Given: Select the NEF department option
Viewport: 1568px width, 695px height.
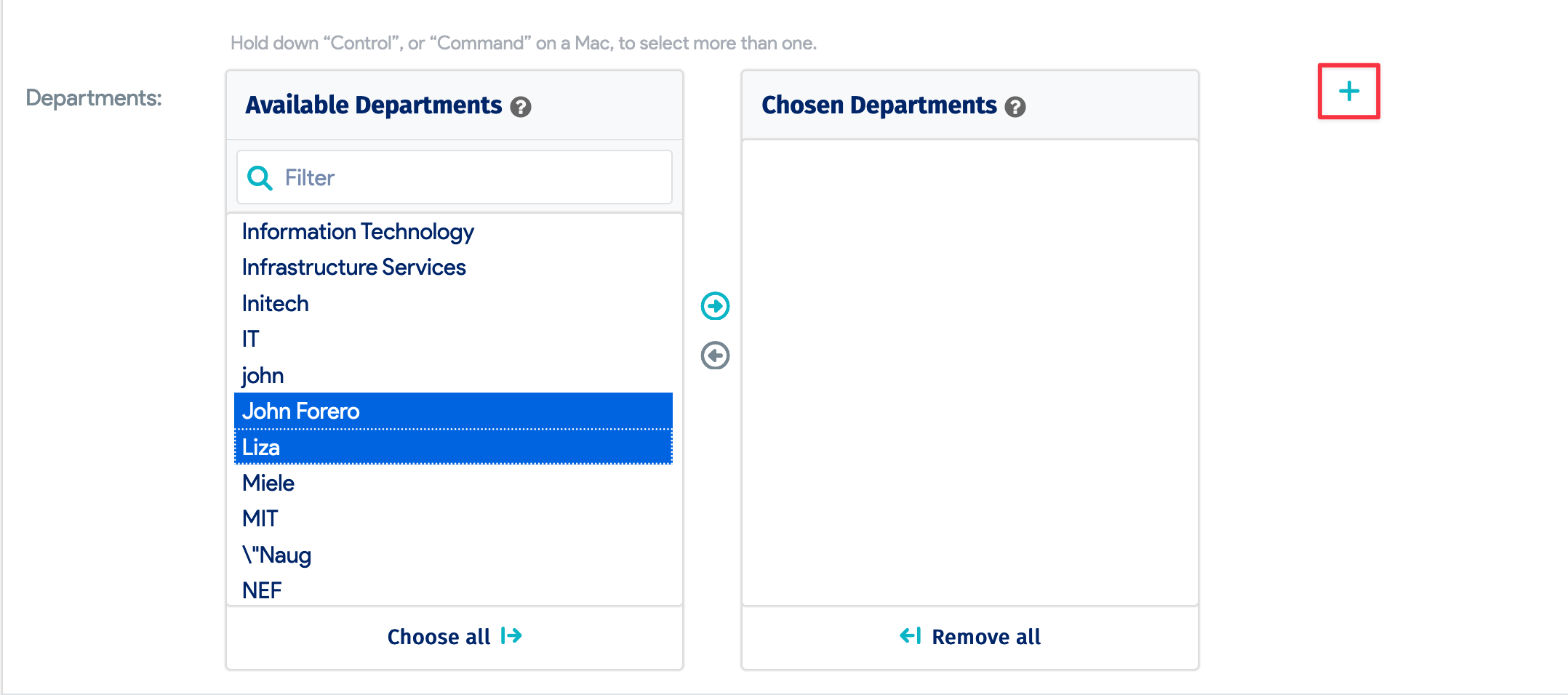Looking at the screenshot, I should 262,590.
